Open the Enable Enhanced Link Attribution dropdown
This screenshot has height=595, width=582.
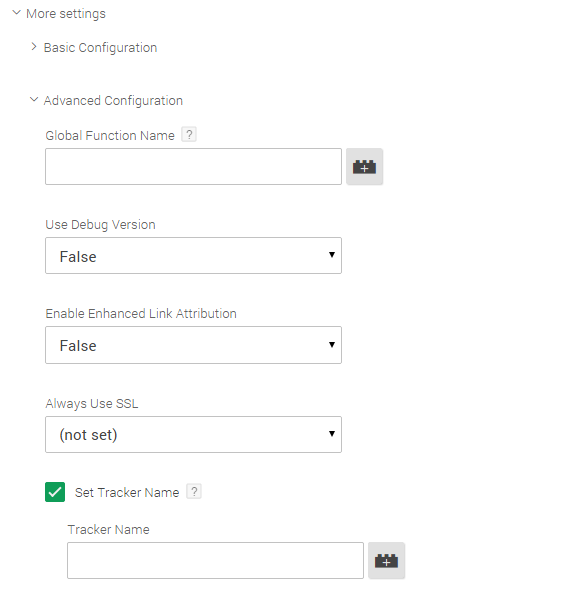[193, 345]
